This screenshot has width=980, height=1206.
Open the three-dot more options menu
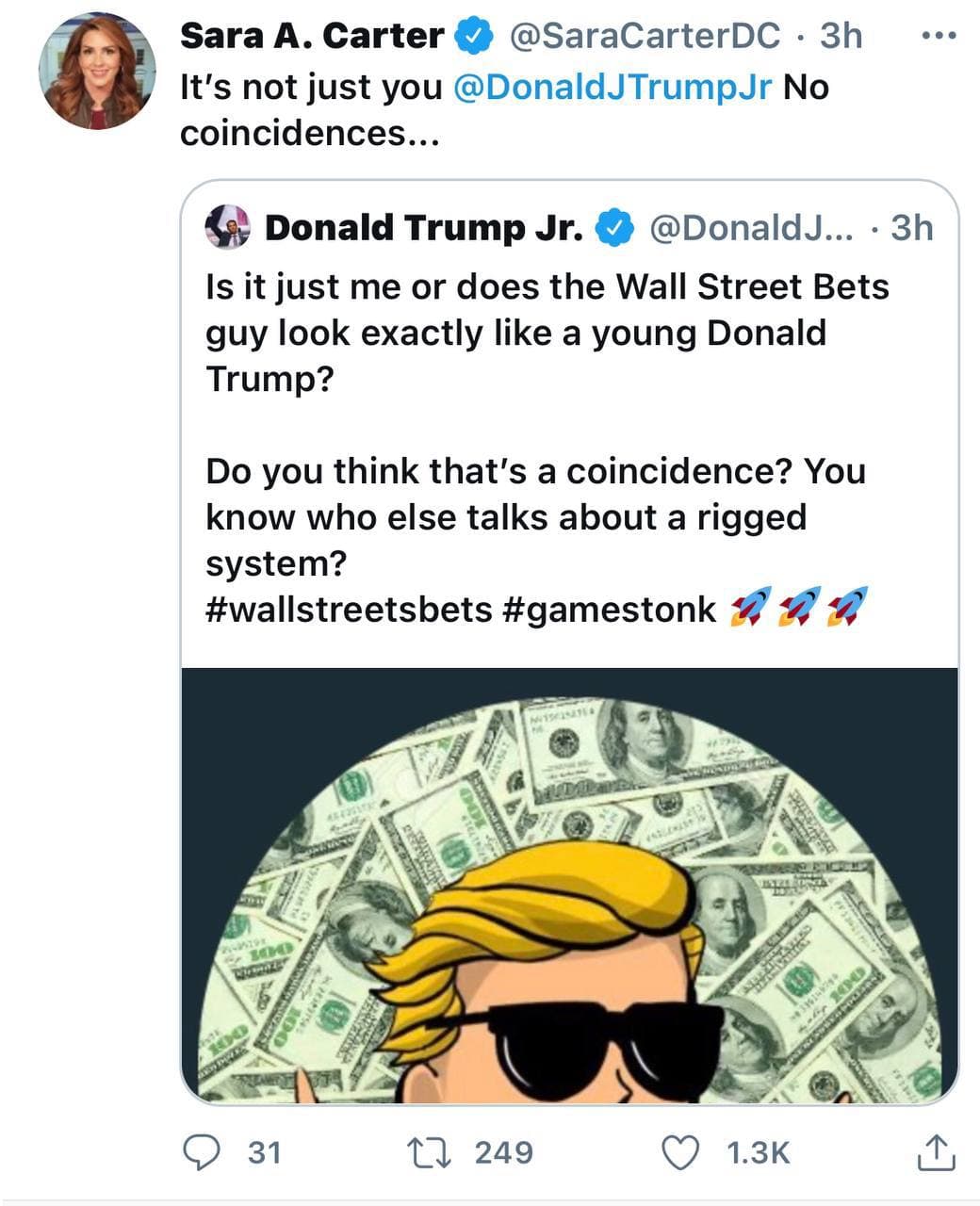(939, 36)
